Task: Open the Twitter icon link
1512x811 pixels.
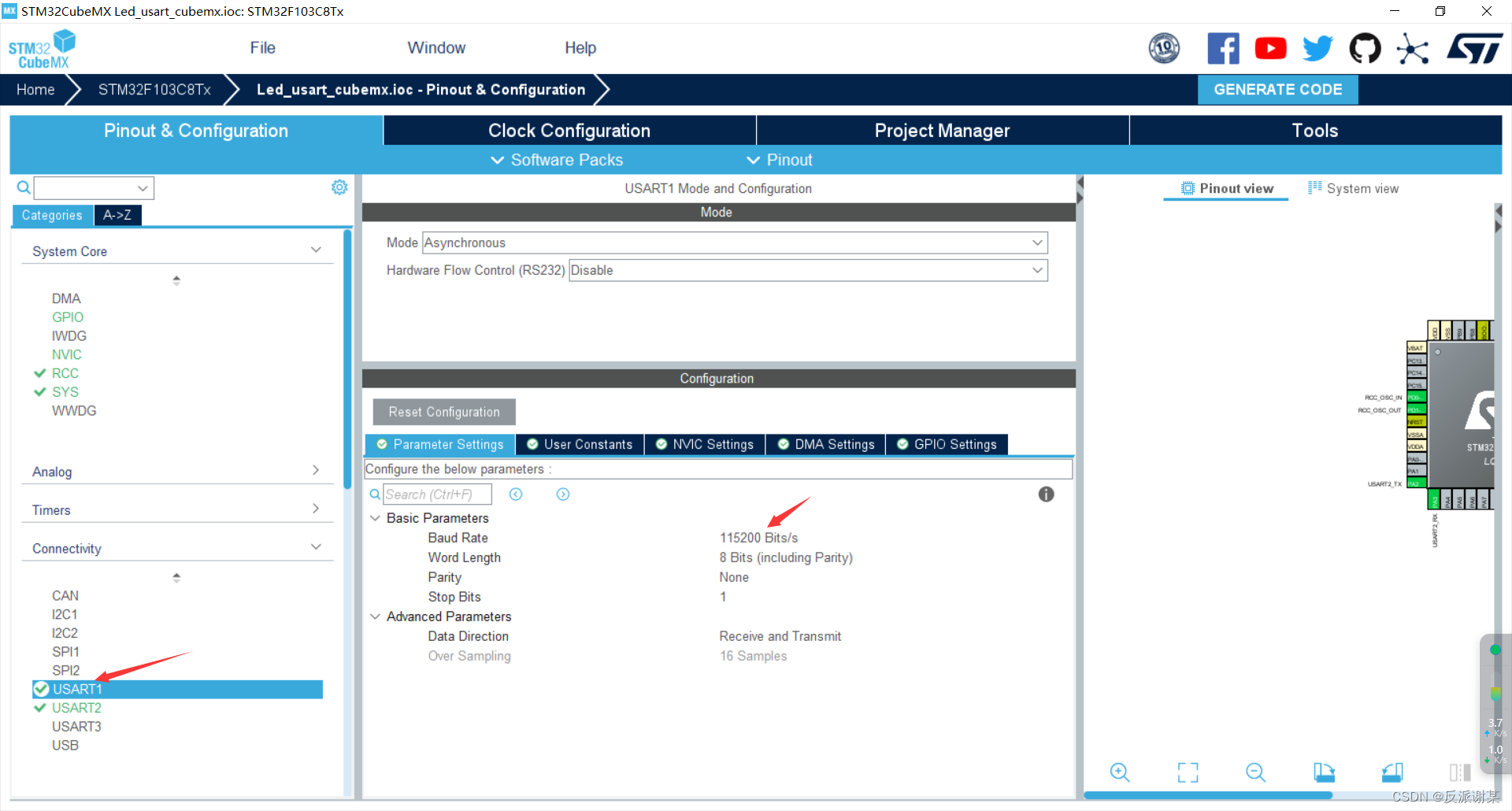Action: click(1317, 48)
